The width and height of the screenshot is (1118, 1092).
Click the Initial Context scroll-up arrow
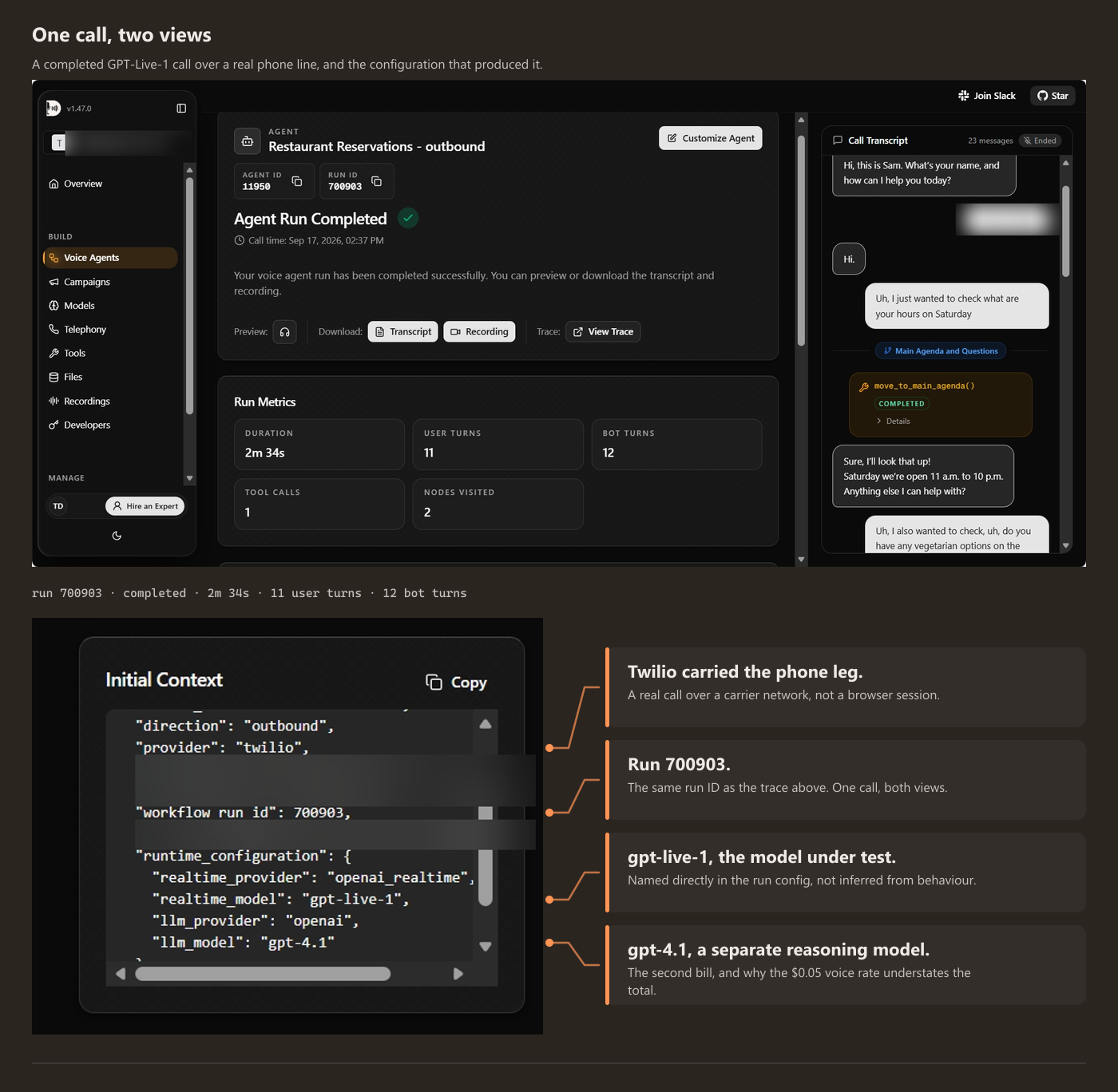(486, 725)
